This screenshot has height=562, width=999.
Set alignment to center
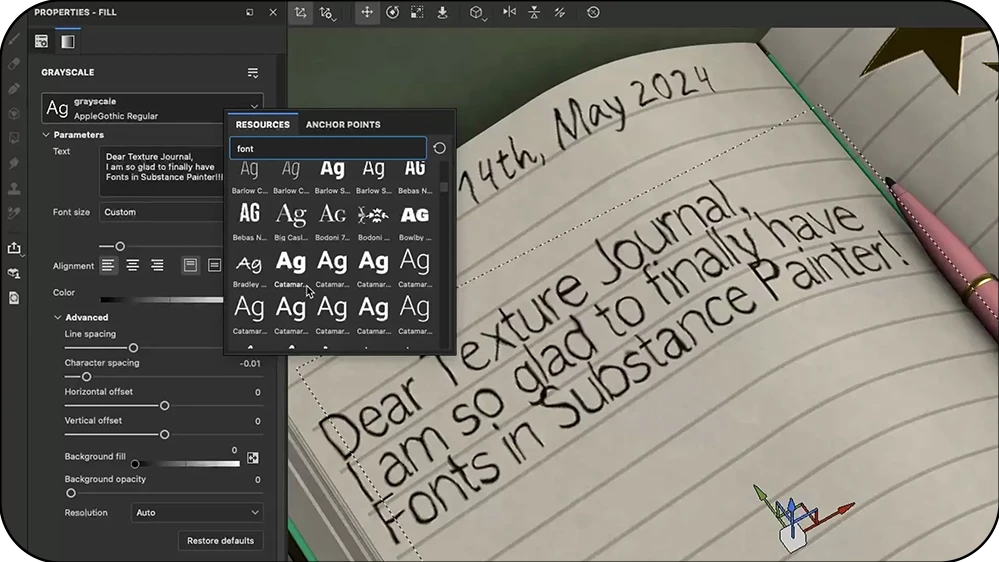click(133, 265)
